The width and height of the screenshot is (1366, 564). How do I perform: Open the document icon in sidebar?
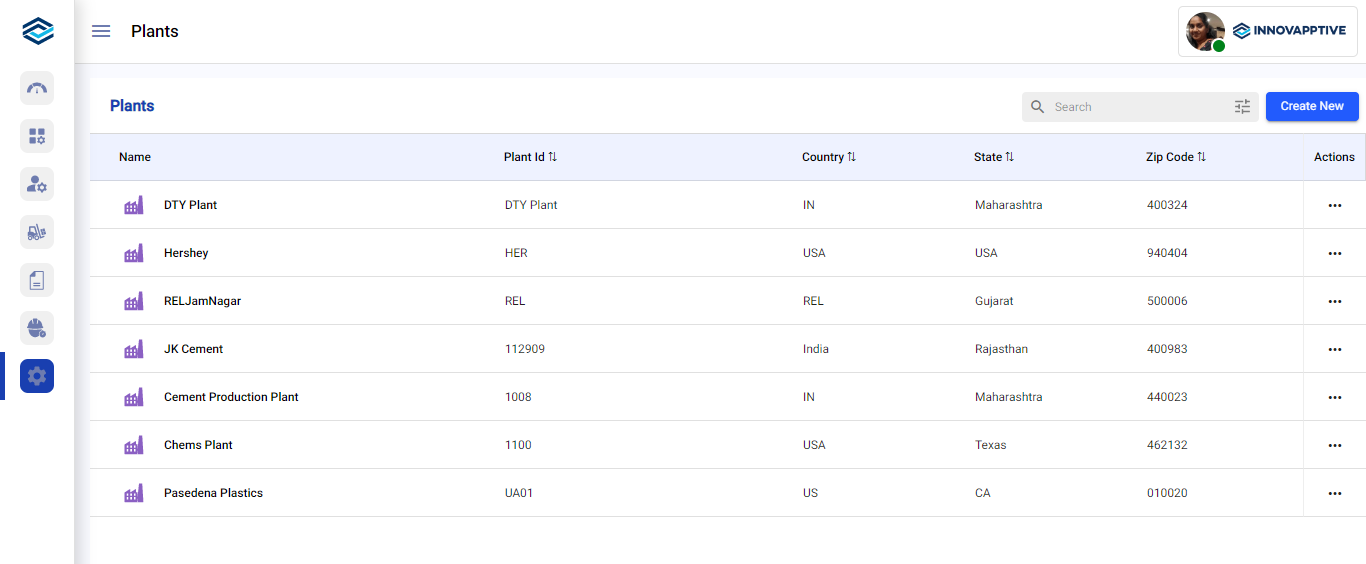37,280
